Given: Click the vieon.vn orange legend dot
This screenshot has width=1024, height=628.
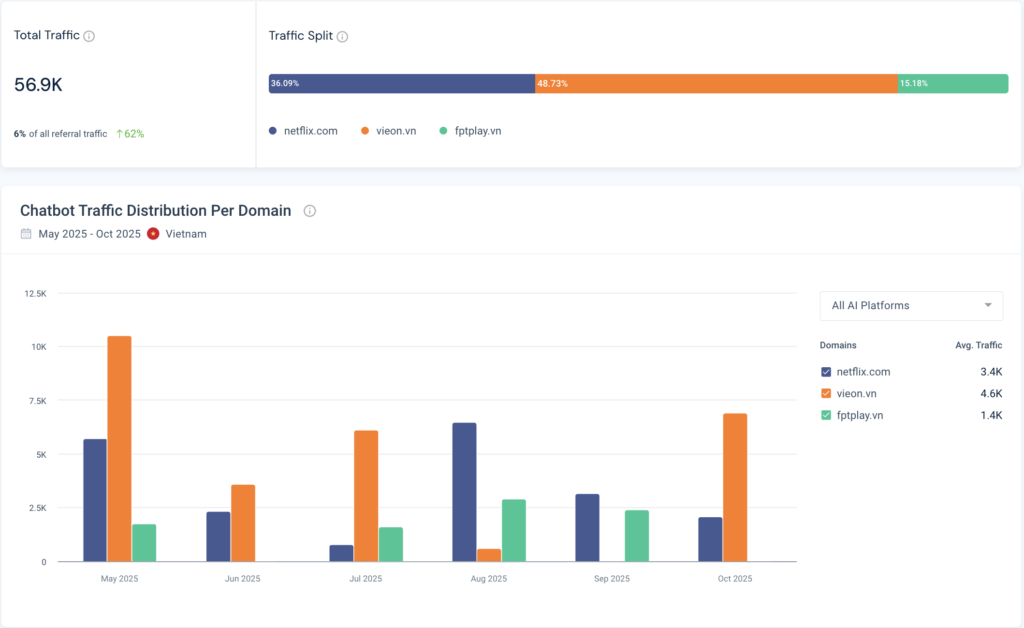Looking at the screenshot, I should (365, 131).
